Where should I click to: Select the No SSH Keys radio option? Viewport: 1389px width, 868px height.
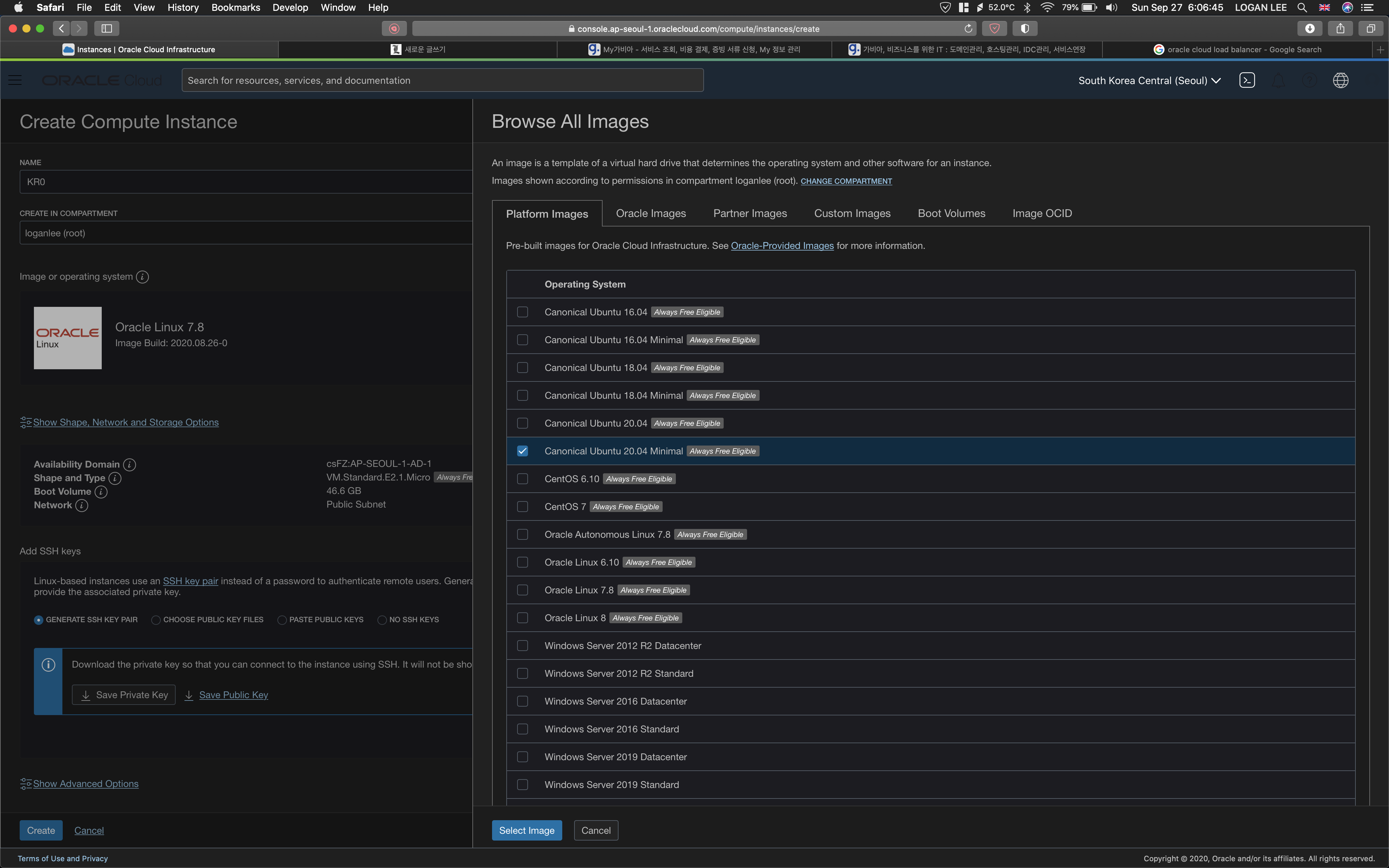click(x=382, y=620)
